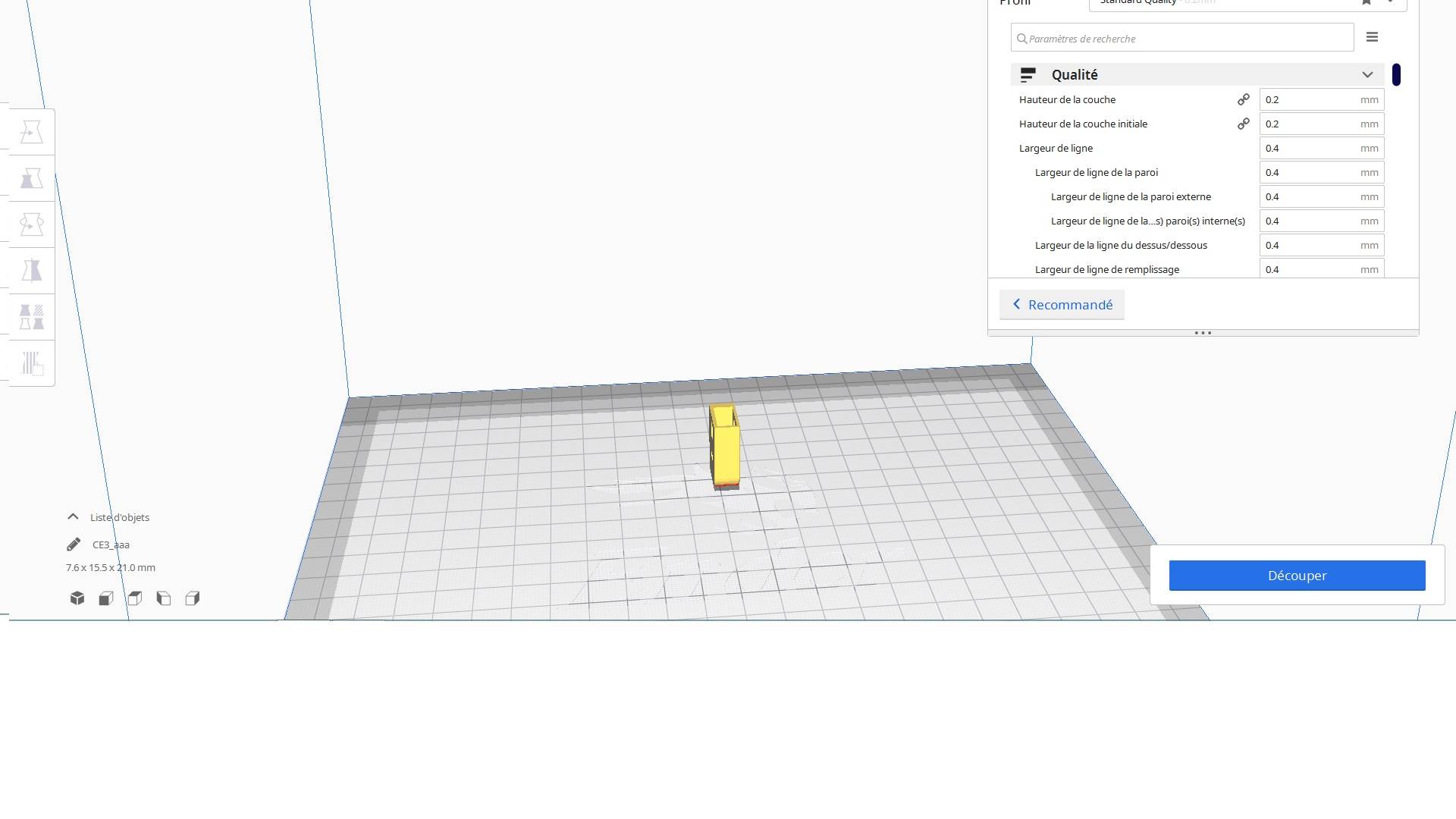Click the Découper slice button
The image size is (1456, 819).
tap(1297, 576)
